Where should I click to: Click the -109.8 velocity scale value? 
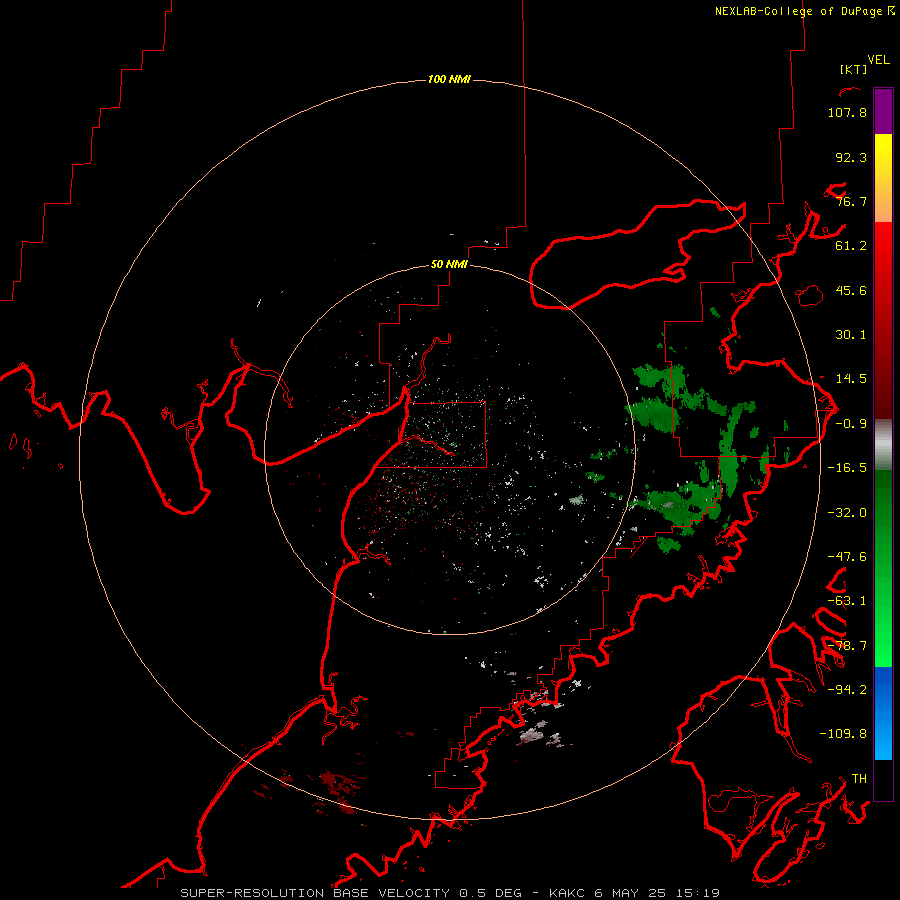pyautogui.click(x=843, y=734)
